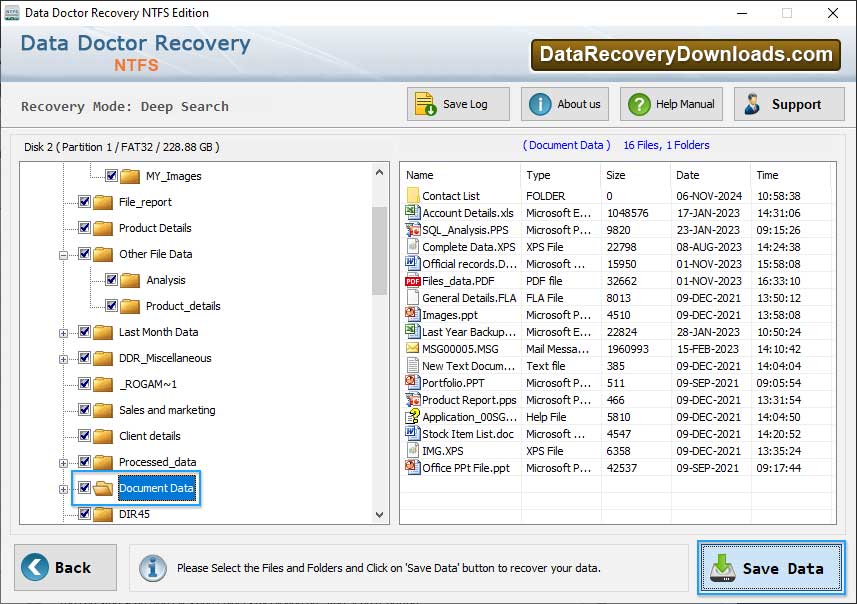857x604 pixels.
Task: Expand the Processed_data tree node
Action: pyautogui.click(x=63, y=463)
